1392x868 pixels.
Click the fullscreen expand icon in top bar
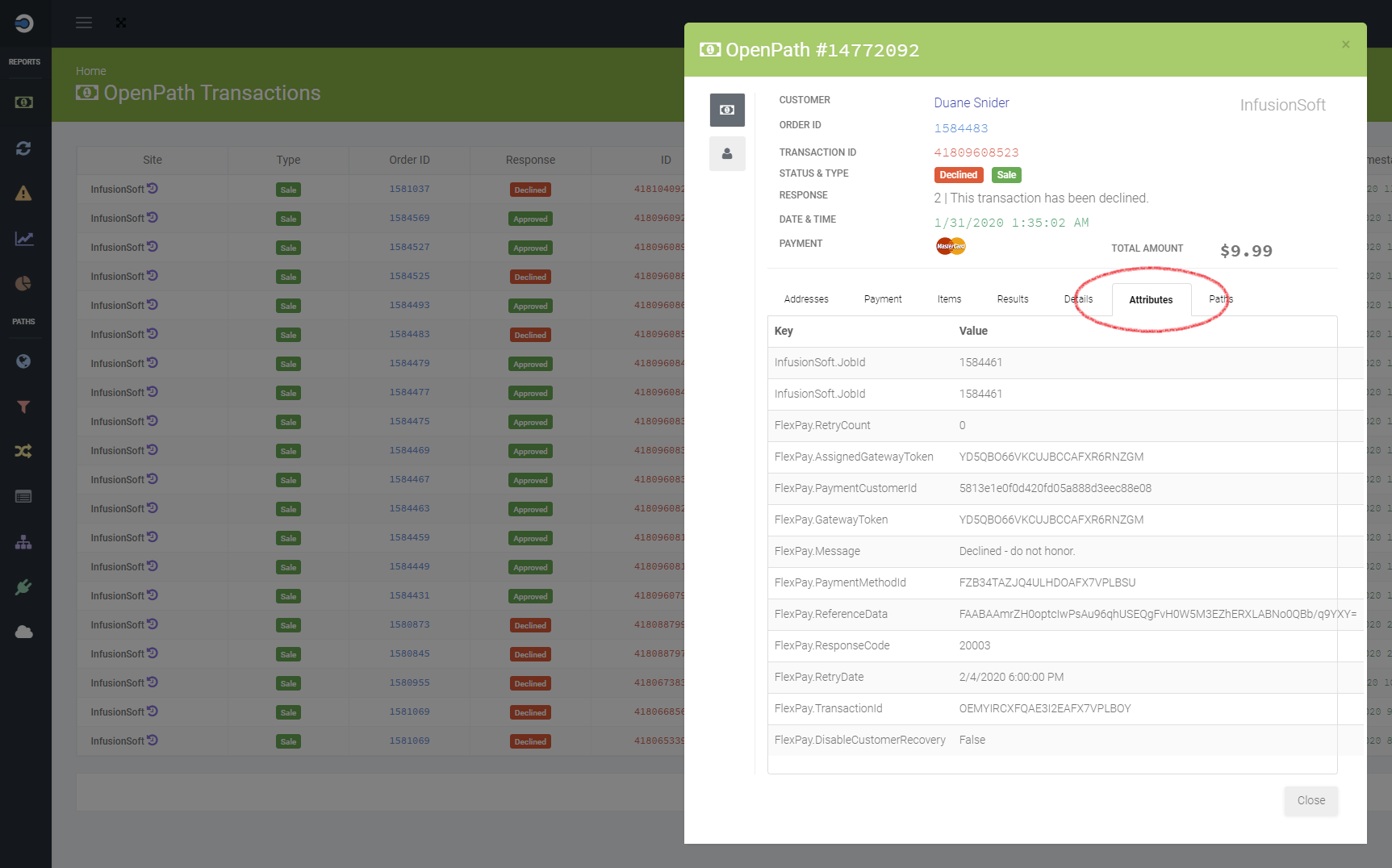(121, 23)
